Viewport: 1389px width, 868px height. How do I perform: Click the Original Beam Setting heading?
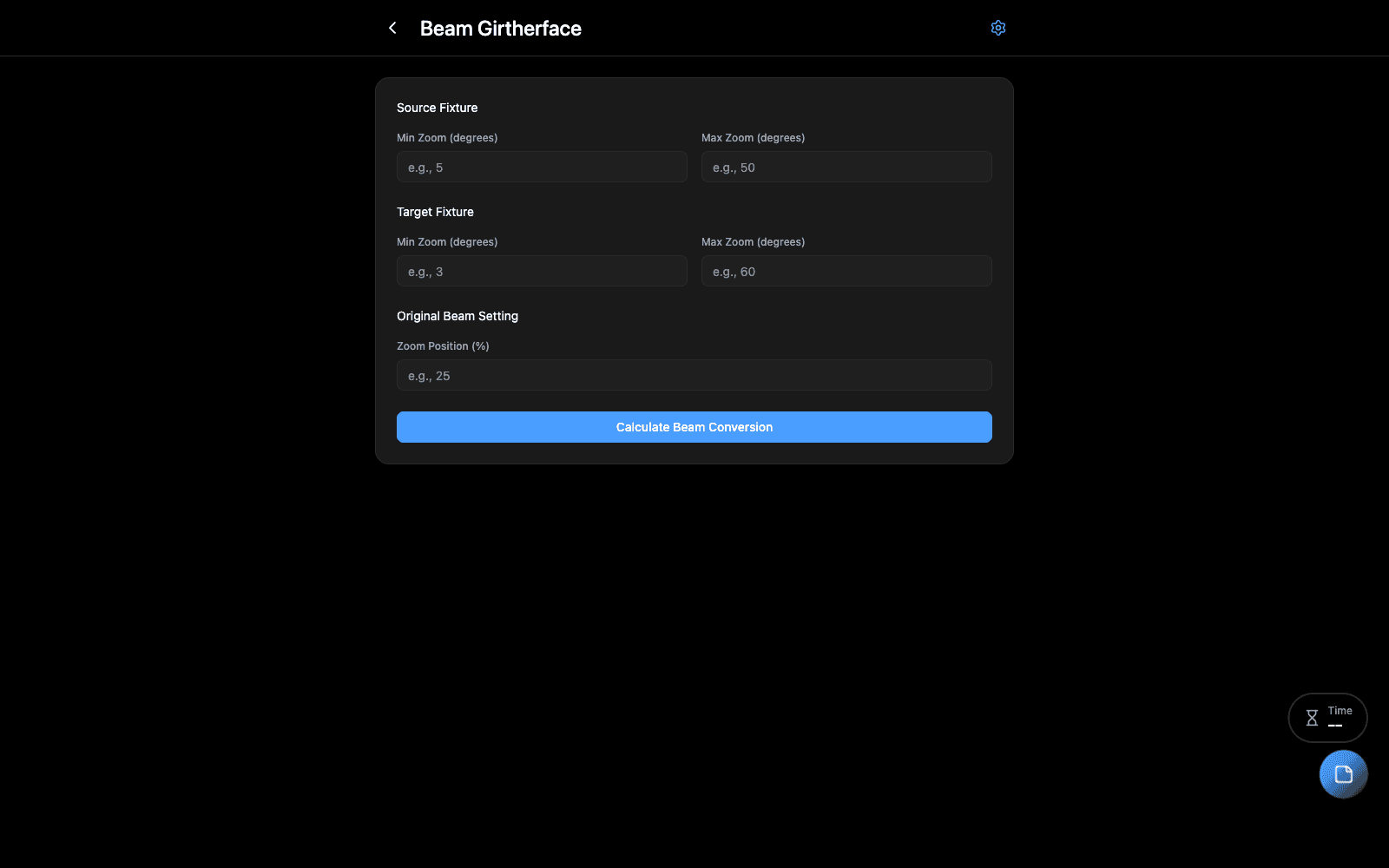pyautogui.click(x=458, y=316)
